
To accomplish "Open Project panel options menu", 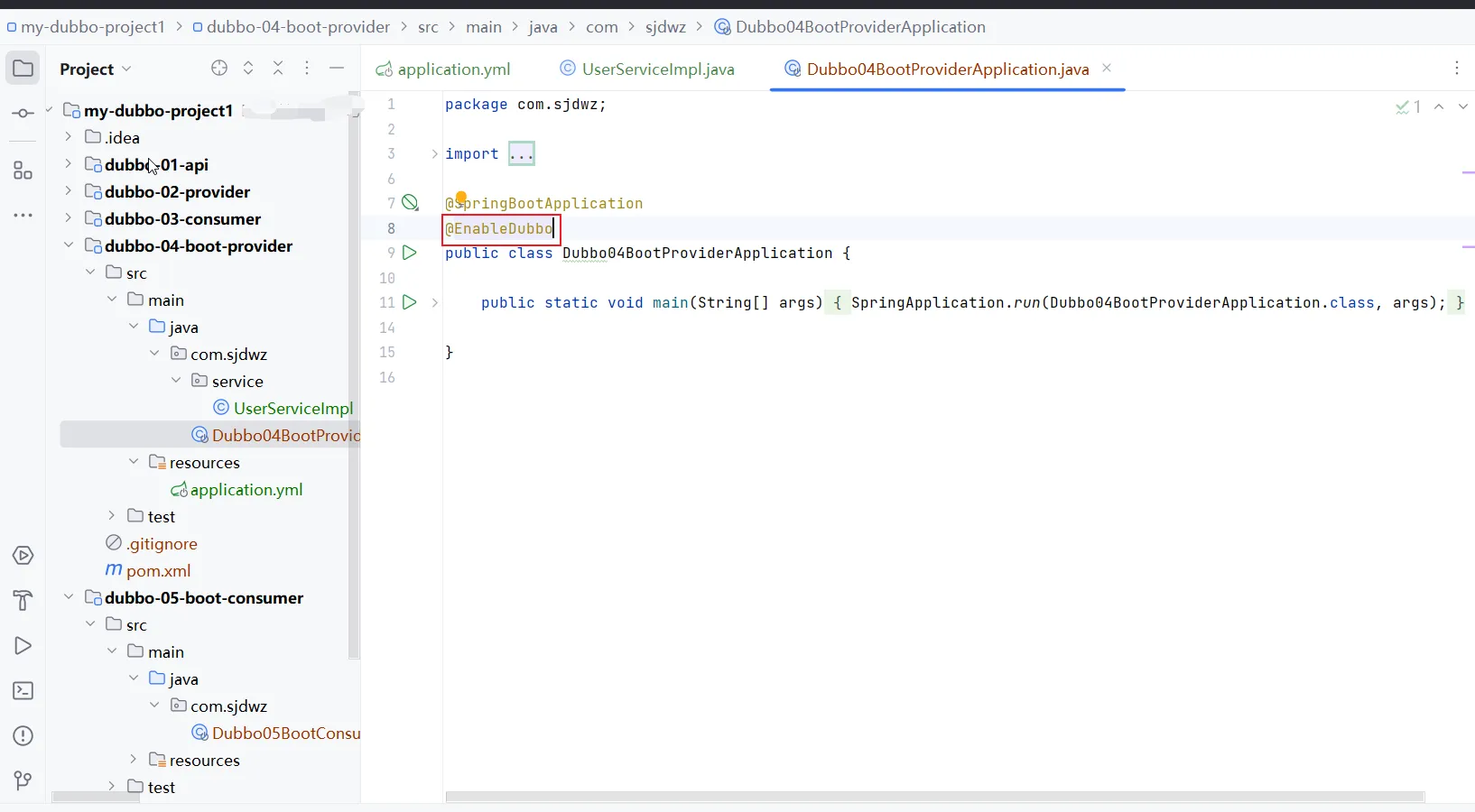I will 307,69.
